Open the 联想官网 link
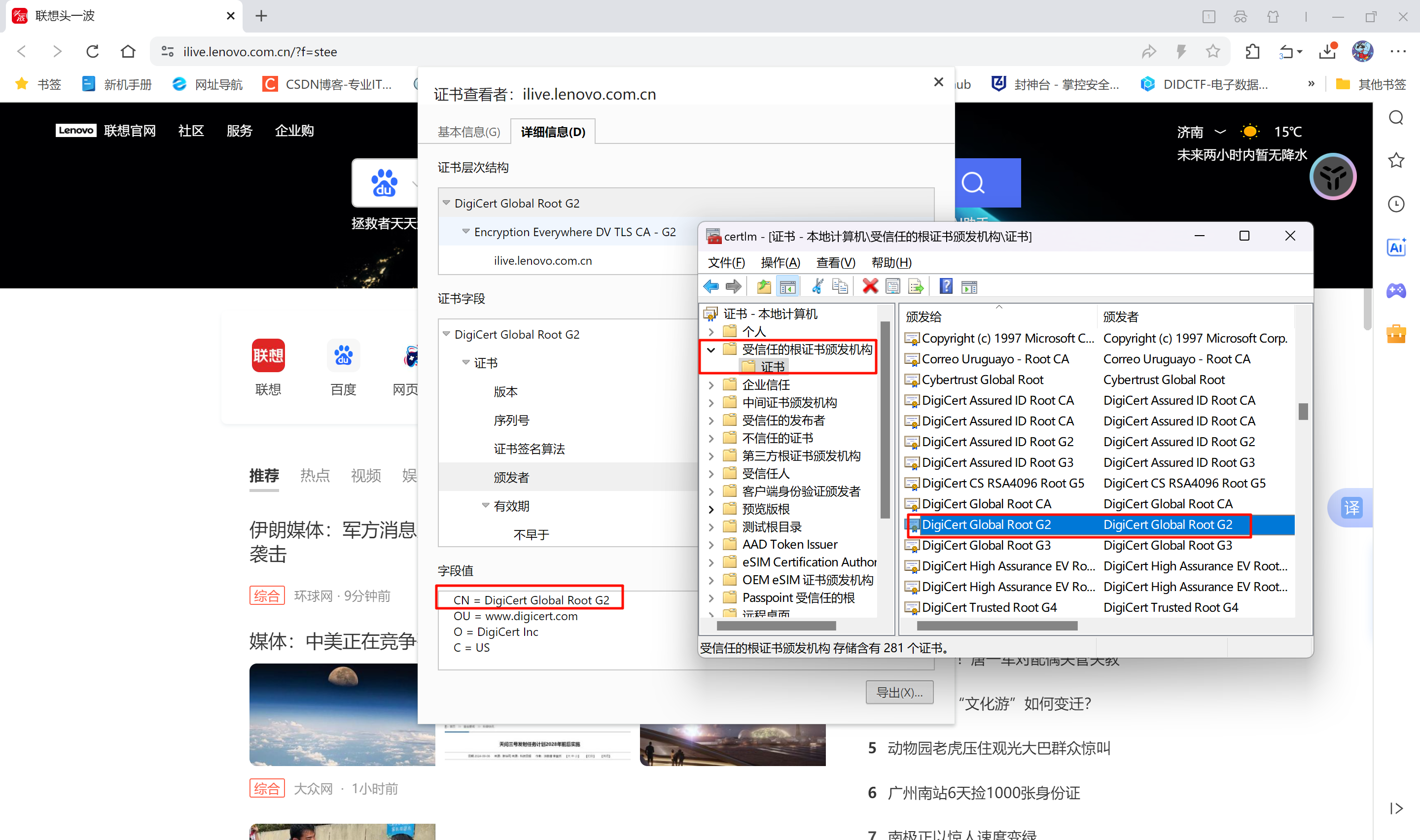 coord(130,131)
